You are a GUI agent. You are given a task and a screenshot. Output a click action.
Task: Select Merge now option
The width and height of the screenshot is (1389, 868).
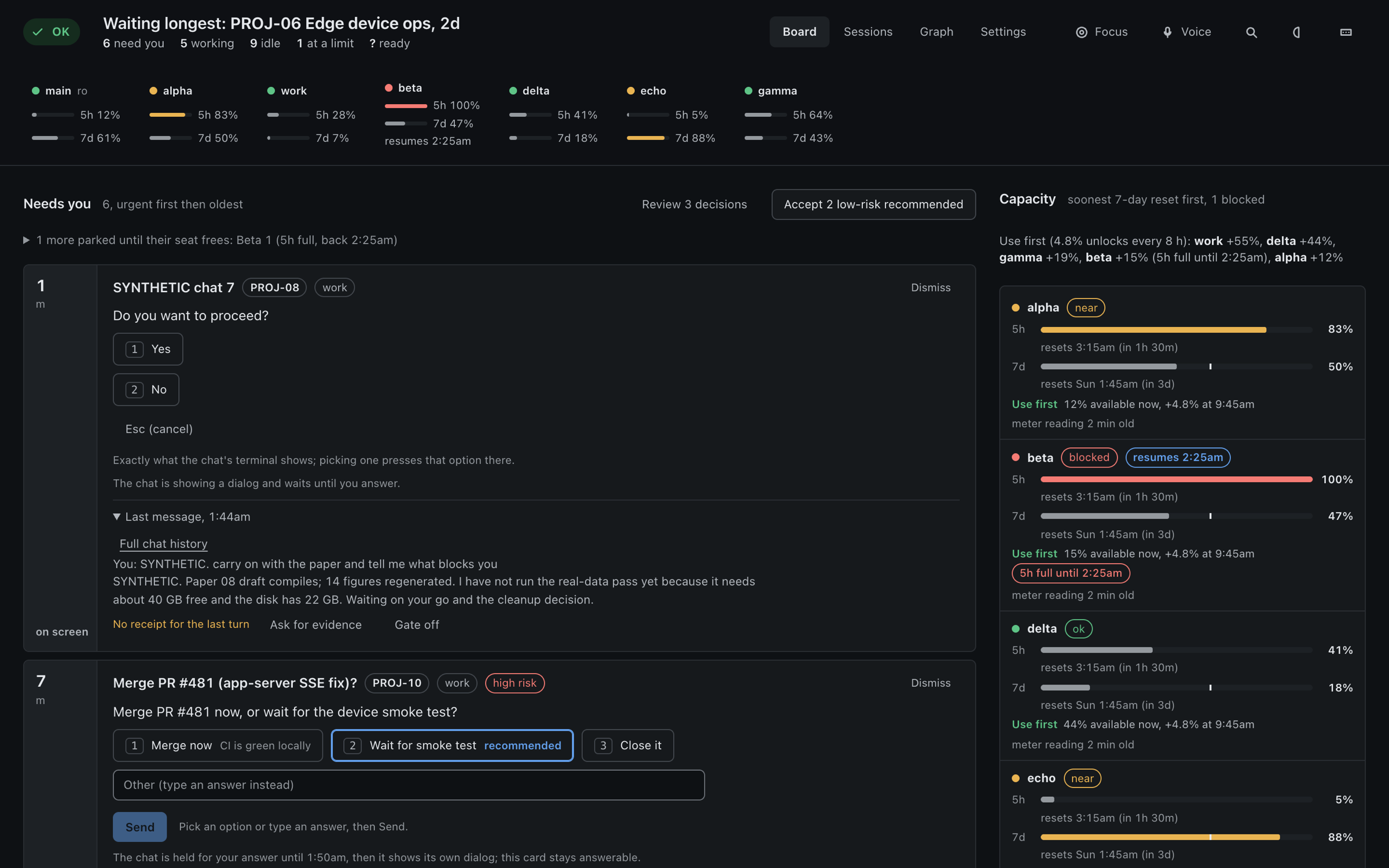(218, 745)
